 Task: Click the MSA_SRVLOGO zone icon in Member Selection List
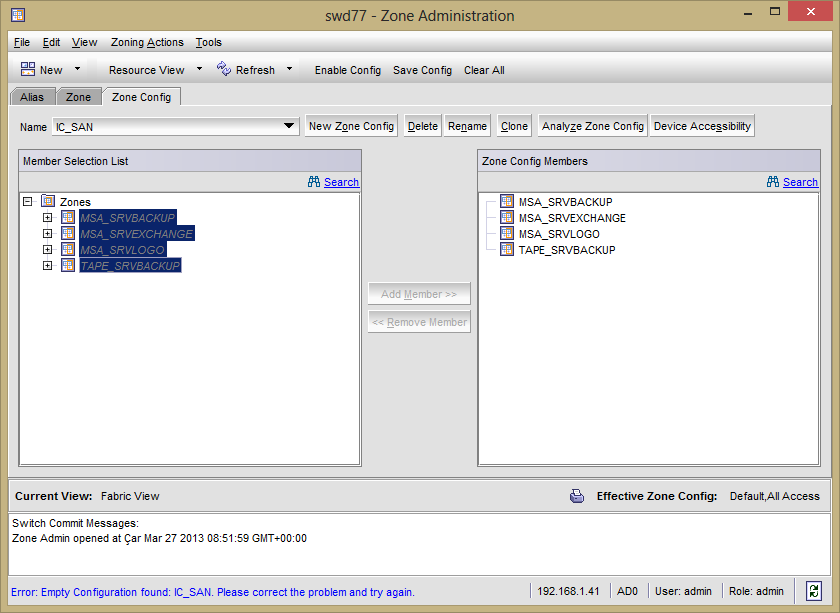(x=68, y=249)
